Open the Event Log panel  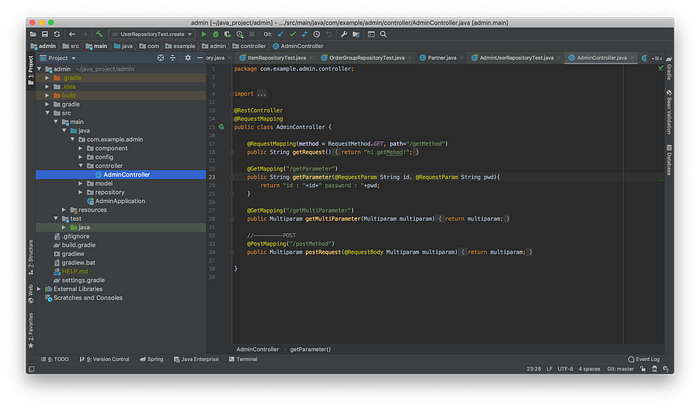click(x=644, y=359)
